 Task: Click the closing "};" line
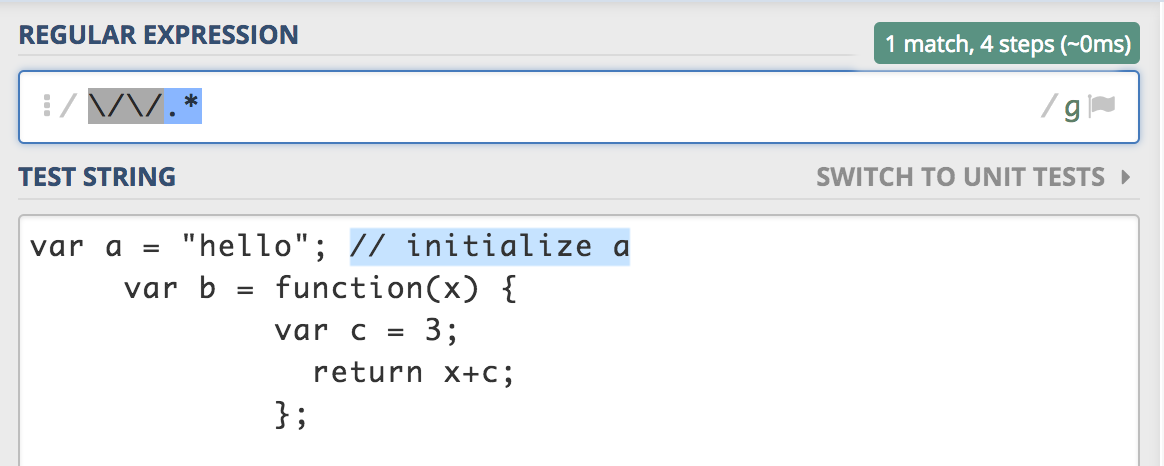290,414
